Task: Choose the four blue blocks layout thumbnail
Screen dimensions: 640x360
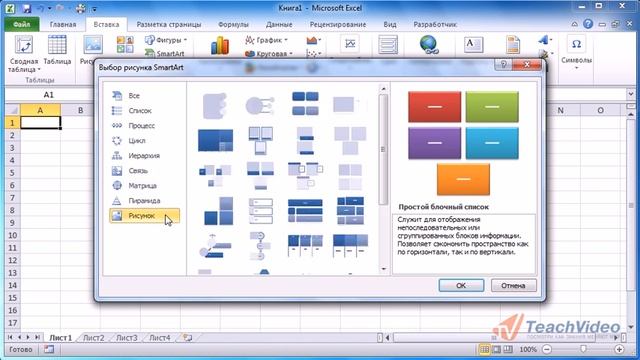Action: (305, 103)
